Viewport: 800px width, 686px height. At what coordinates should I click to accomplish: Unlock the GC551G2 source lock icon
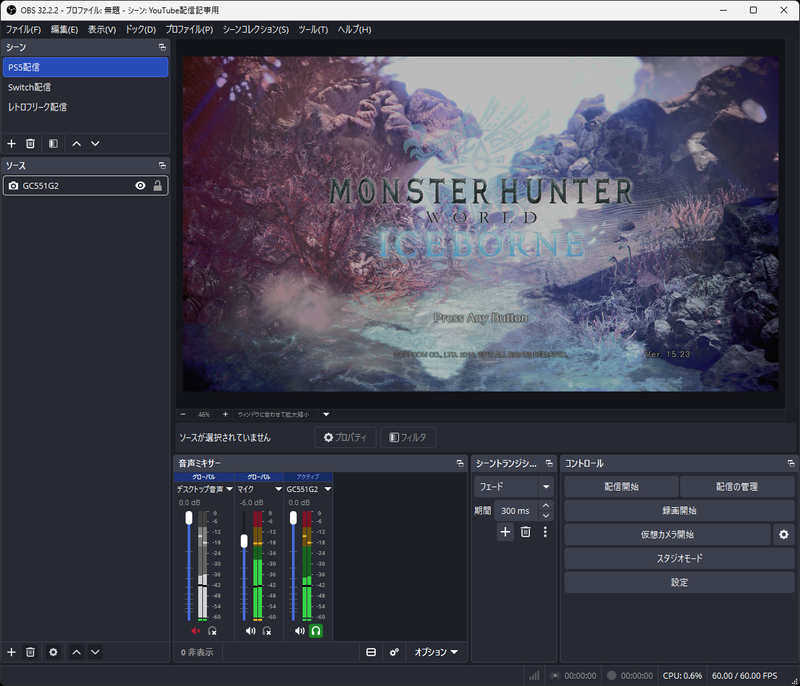[x=158, y=186]
